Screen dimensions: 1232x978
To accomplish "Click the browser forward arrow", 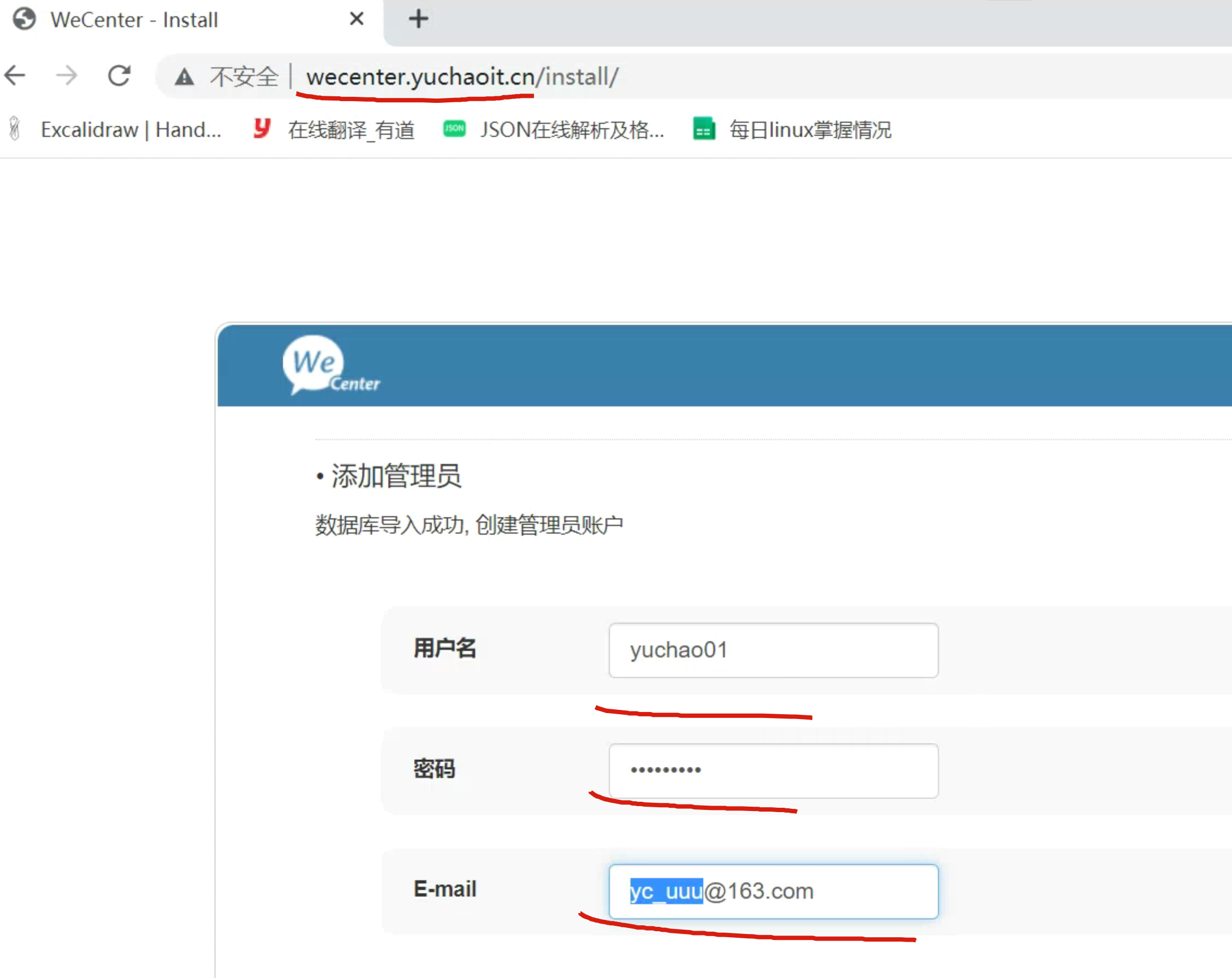I will [x=67, y=76].
